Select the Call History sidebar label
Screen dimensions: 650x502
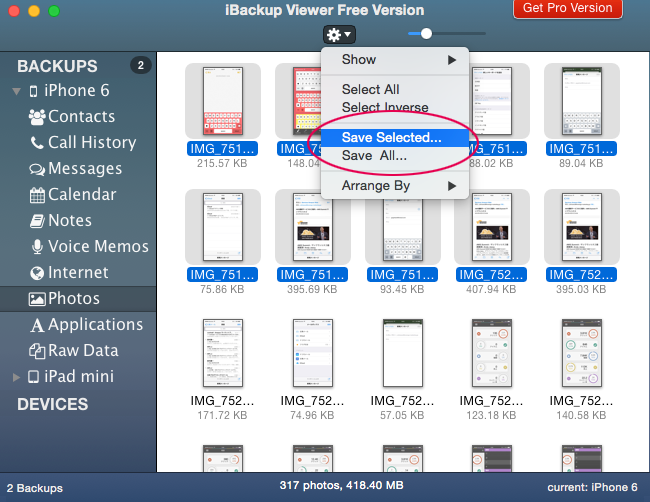tap(92, 143)
